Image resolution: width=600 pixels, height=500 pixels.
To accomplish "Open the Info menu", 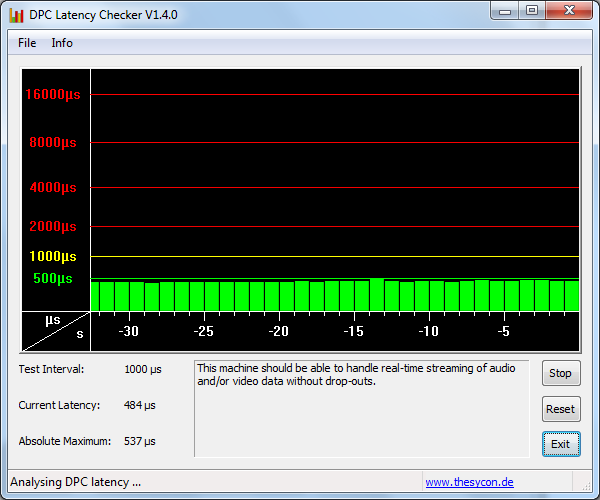I will coord(62,43).
